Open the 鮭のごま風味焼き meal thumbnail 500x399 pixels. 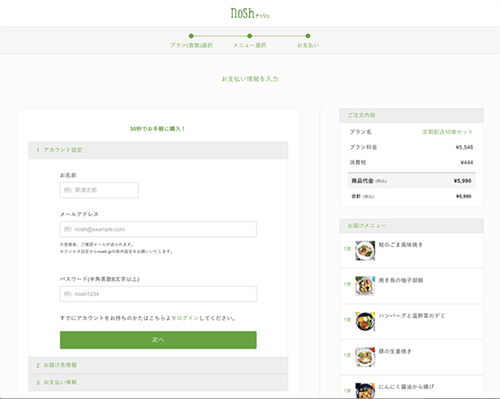(365, 250)
